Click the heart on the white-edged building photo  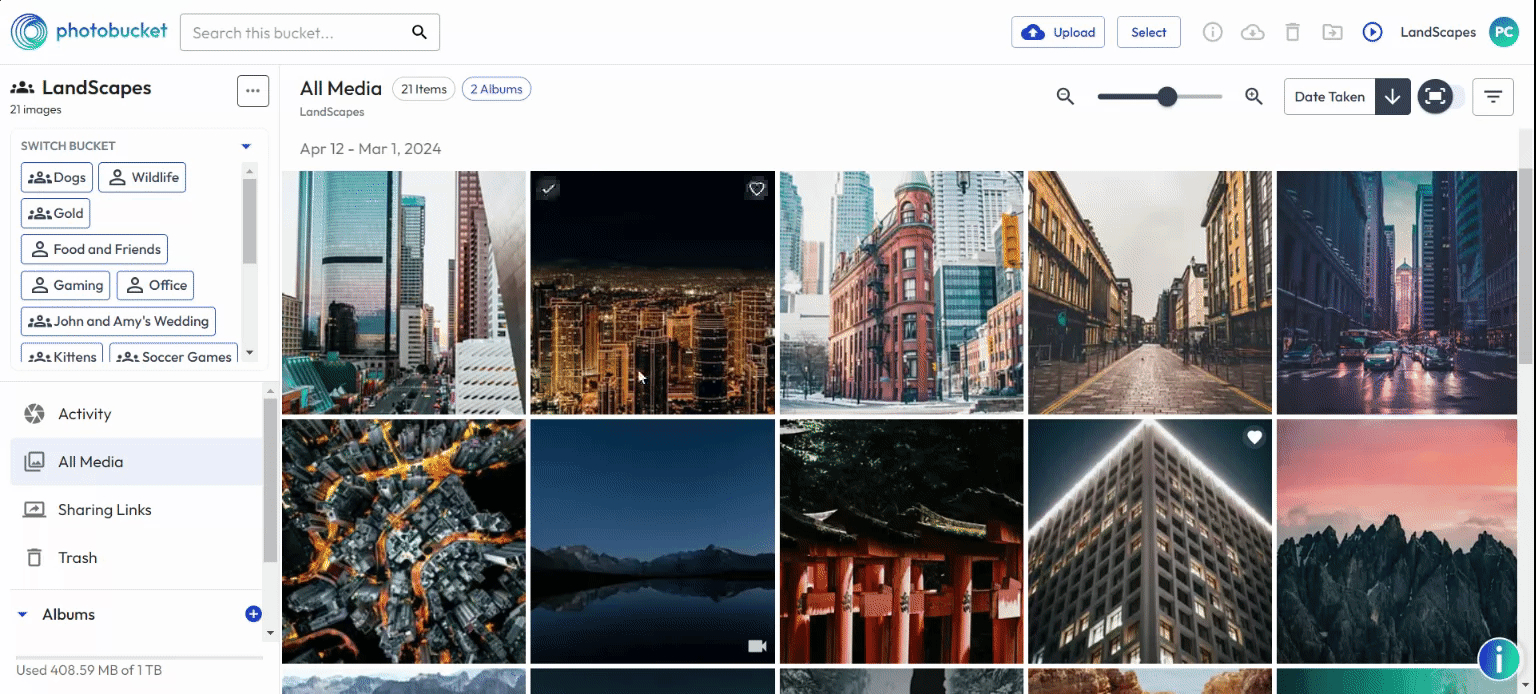click(x=1254, y=437)
